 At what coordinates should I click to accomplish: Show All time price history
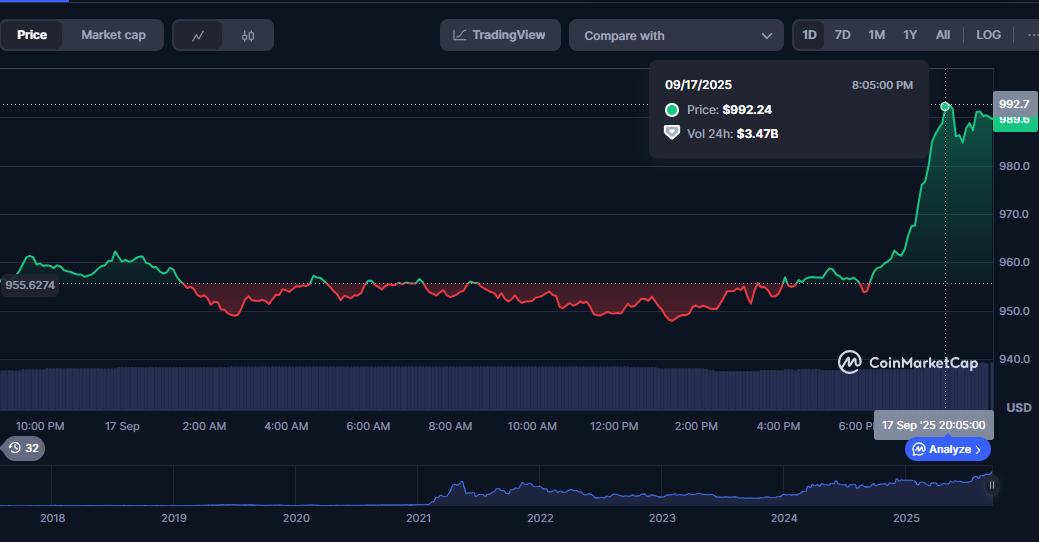pos(943,35)
